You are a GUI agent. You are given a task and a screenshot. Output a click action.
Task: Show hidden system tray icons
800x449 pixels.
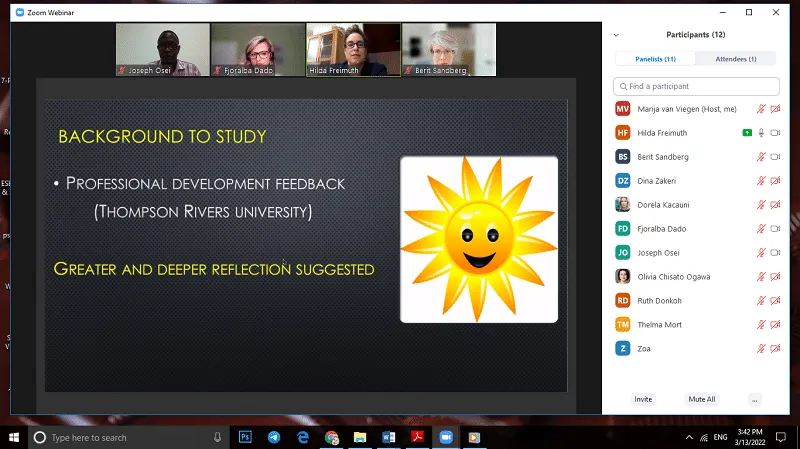point(689,438)
